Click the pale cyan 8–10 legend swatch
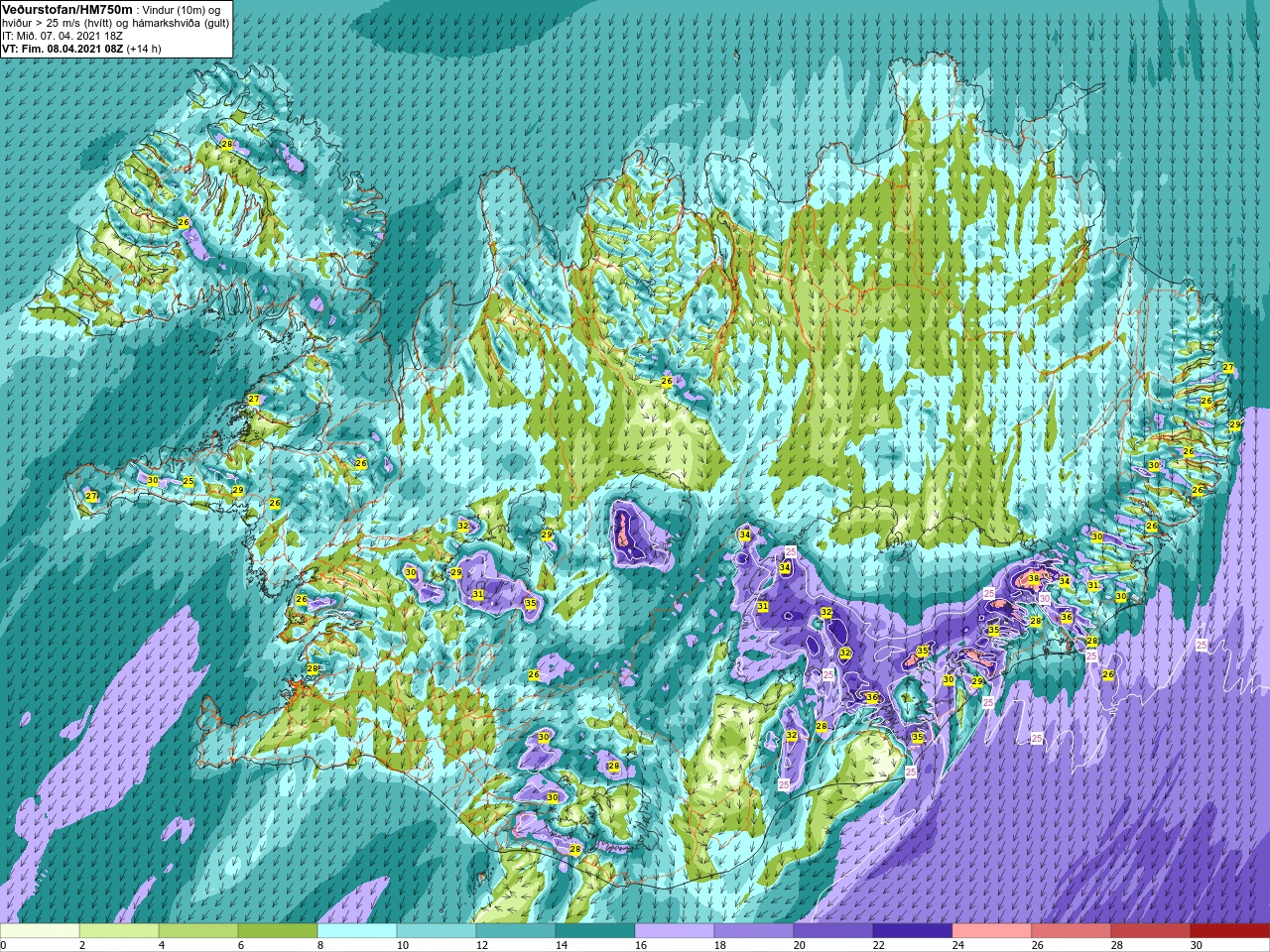This screenshot has width=1270, height=952. 357,931
